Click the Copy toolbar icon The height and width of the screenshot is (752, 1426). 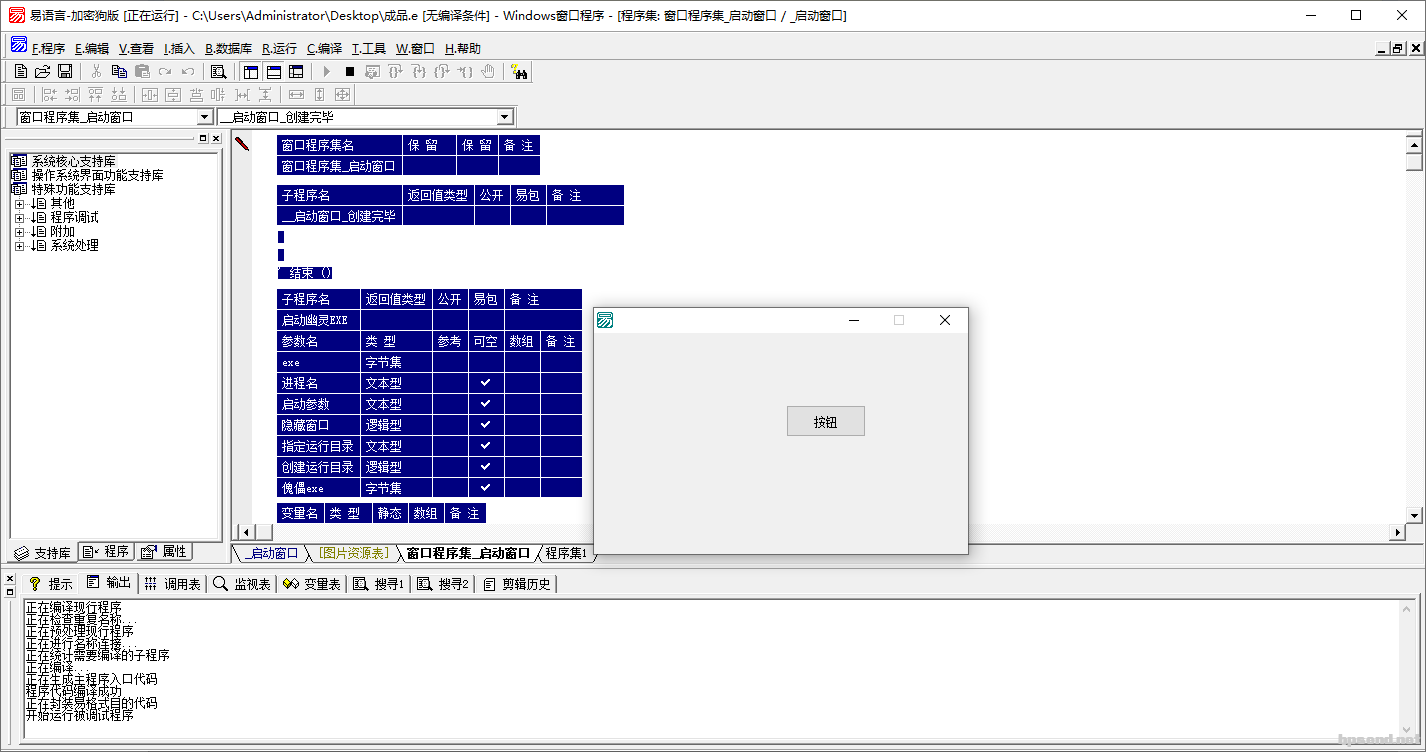119,71
